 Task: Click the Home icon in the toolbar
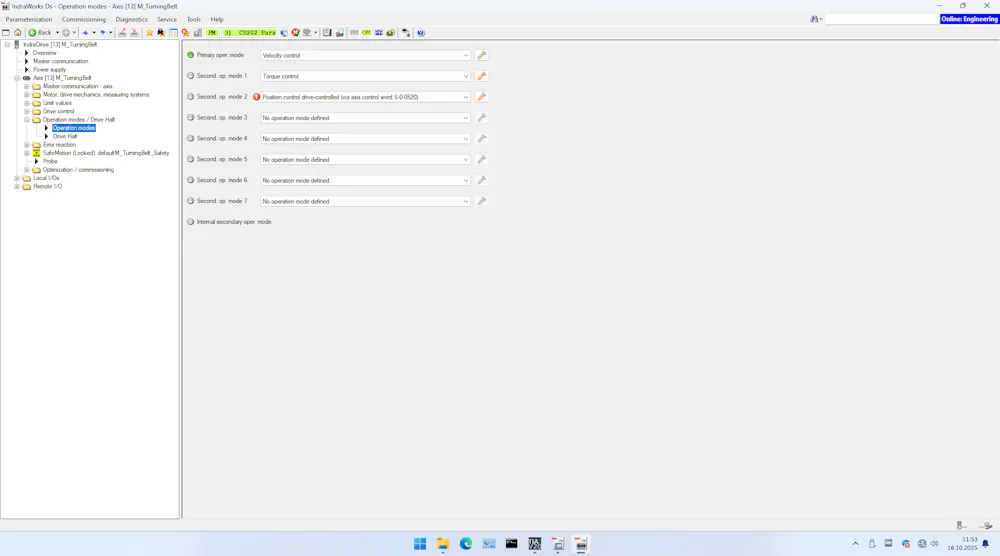point(17,33)
